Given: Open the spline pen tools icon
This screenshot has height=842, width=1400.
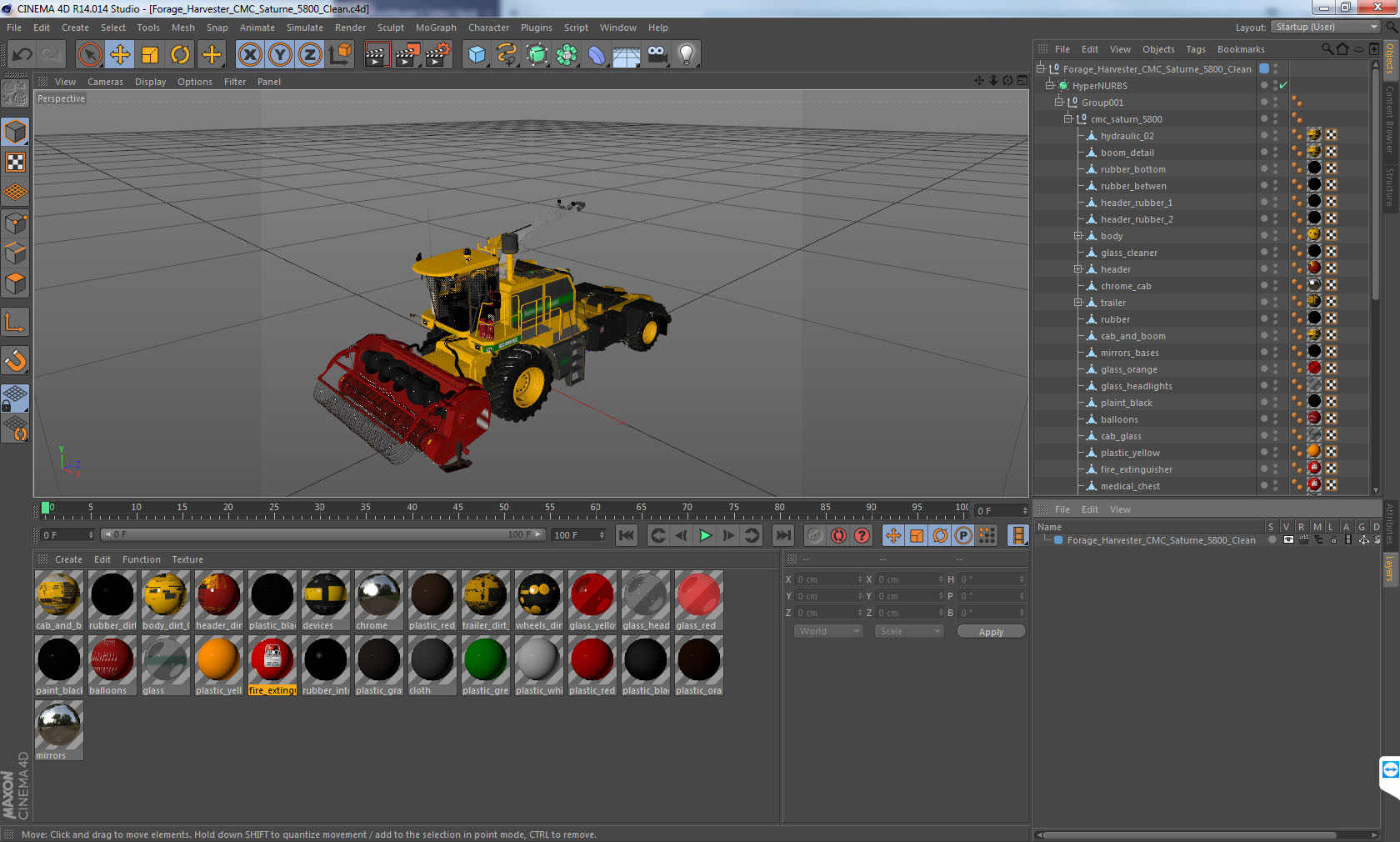Looking at the screenshot, I should point(507,55).
